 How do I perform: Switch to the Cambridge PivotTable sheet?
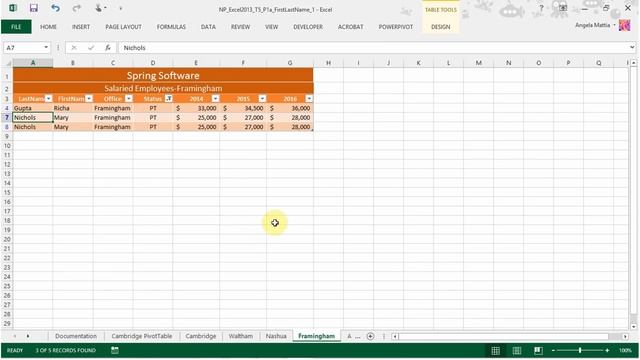tap(142, 336)
